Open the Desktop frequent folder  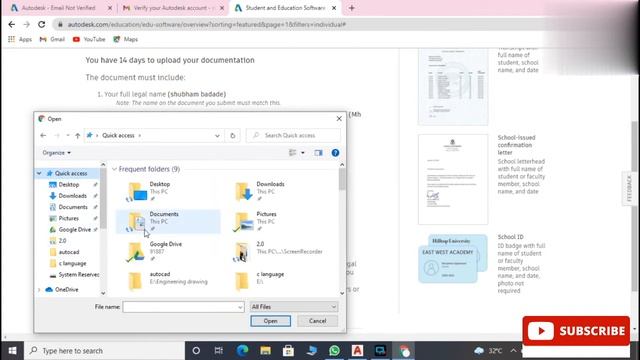(168, 191)
